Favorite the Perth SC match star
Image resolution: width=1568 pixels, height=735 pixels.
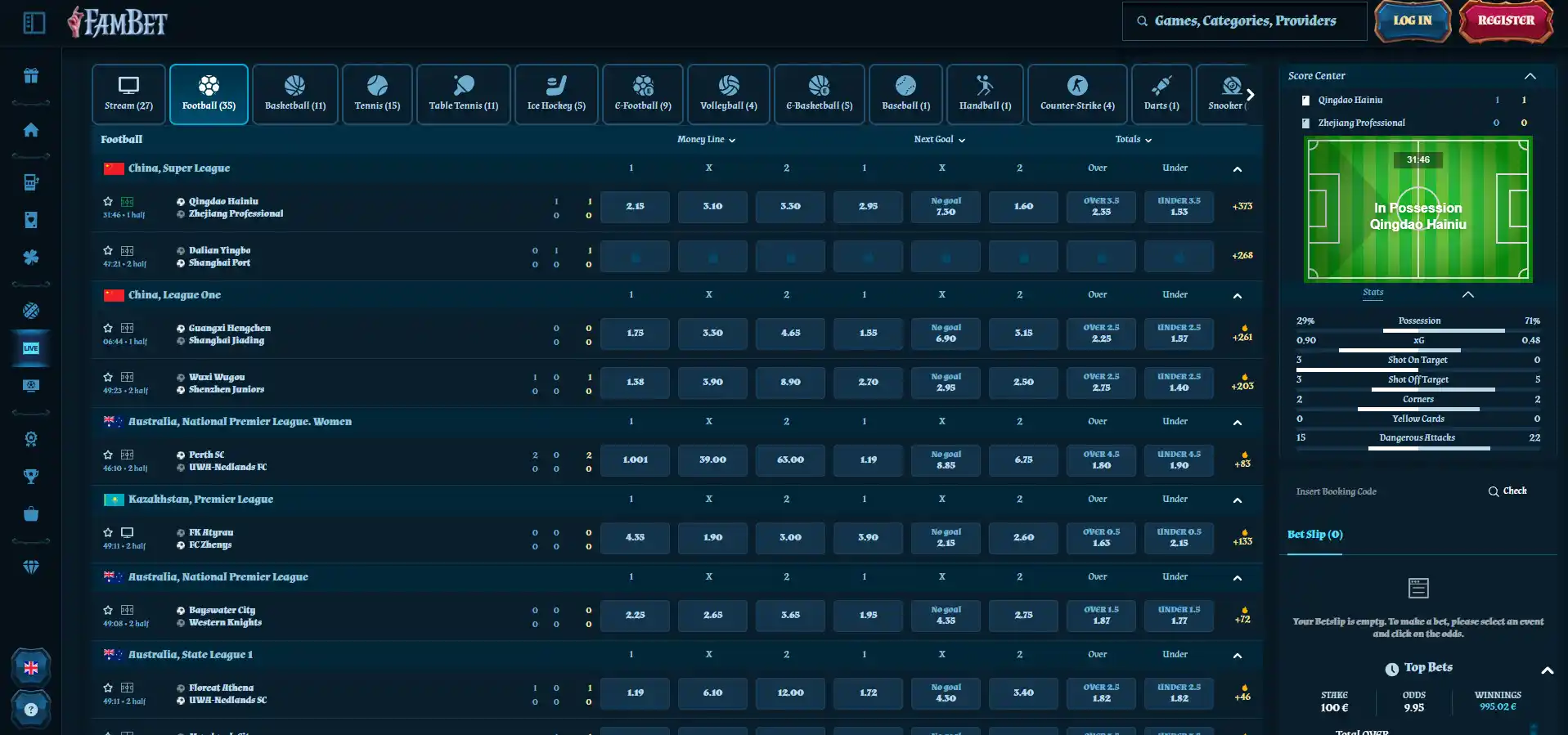tap(108, 455)
